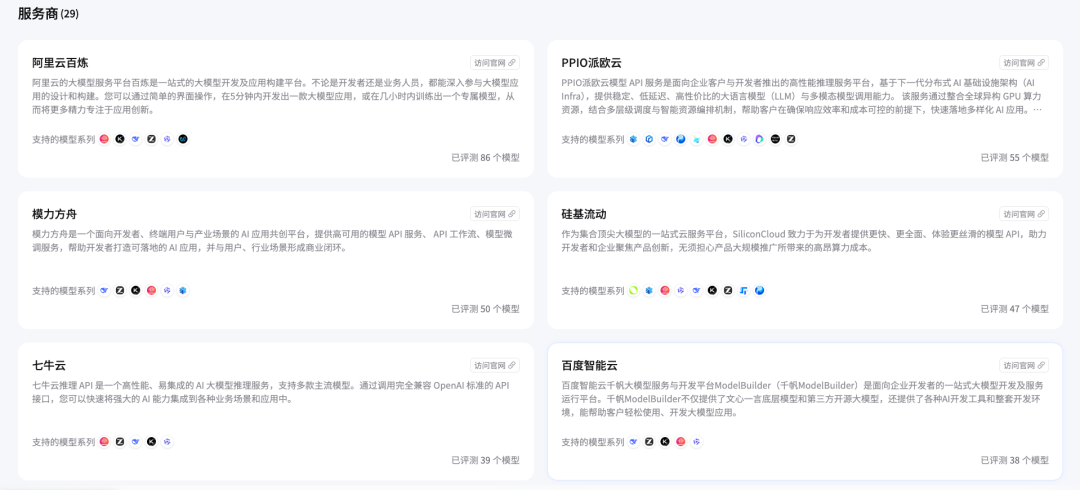Image resolution: width=1080 pixels, height=490 pixels.
Task: Click the blue music-note shaped icon in 硅基流动 card
Action: (x=744, y=291)
